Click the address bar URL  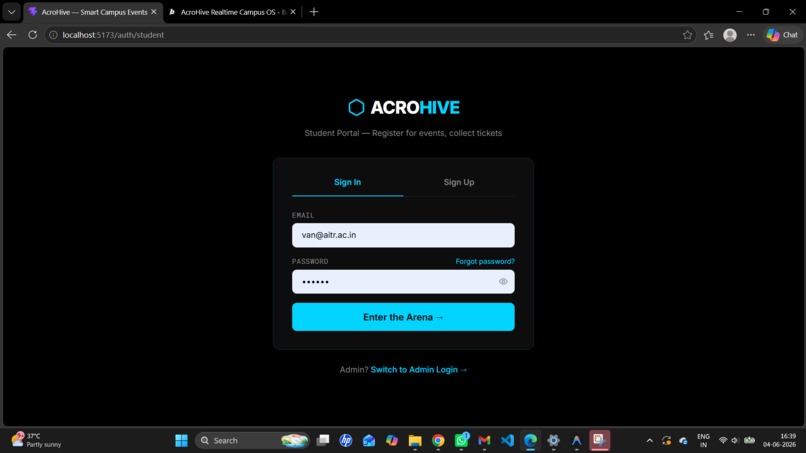click(x=113, y=35)
